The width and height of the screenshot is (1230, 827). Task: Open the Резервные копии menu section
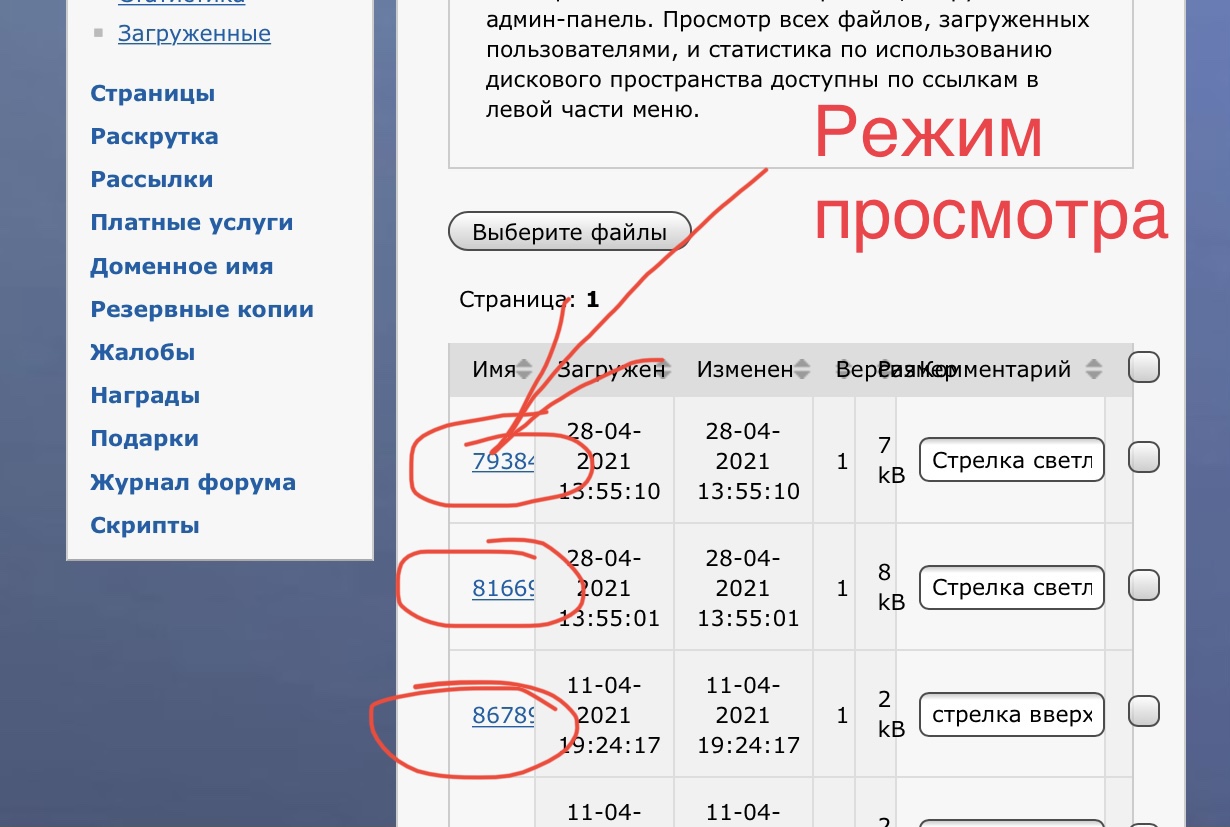click(x=202, y=310)
